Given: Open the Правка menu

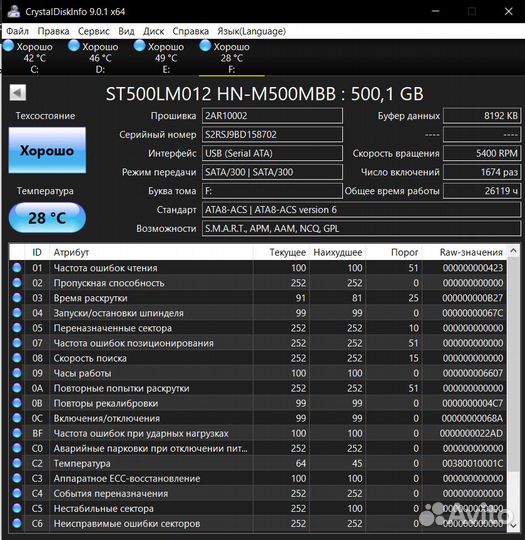Looking at the screenshot, I should (53, 31).
